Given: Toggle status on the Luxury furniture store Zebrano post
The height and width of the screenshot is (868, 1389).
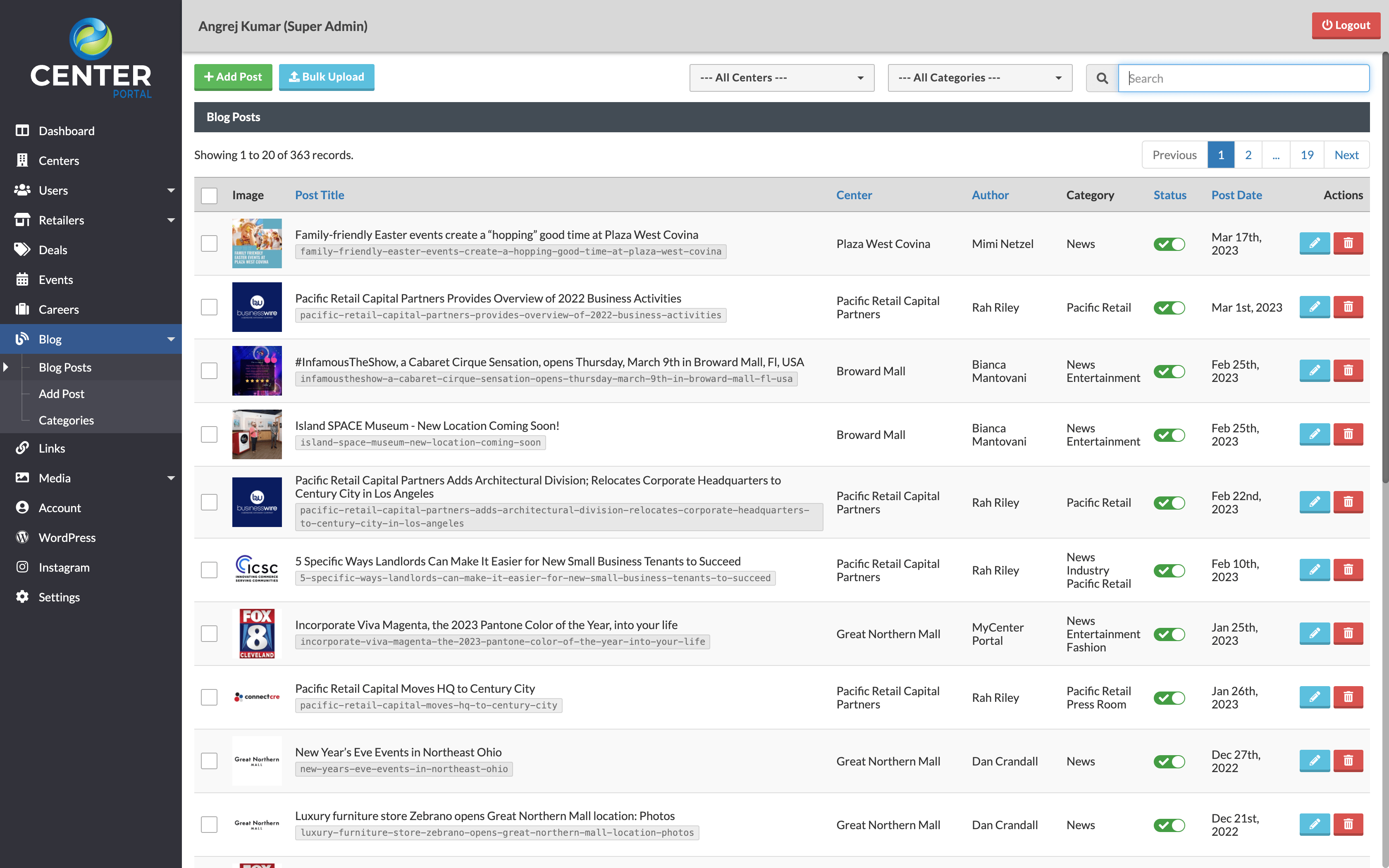Looking at the screenshot, I should (1170, 824).
